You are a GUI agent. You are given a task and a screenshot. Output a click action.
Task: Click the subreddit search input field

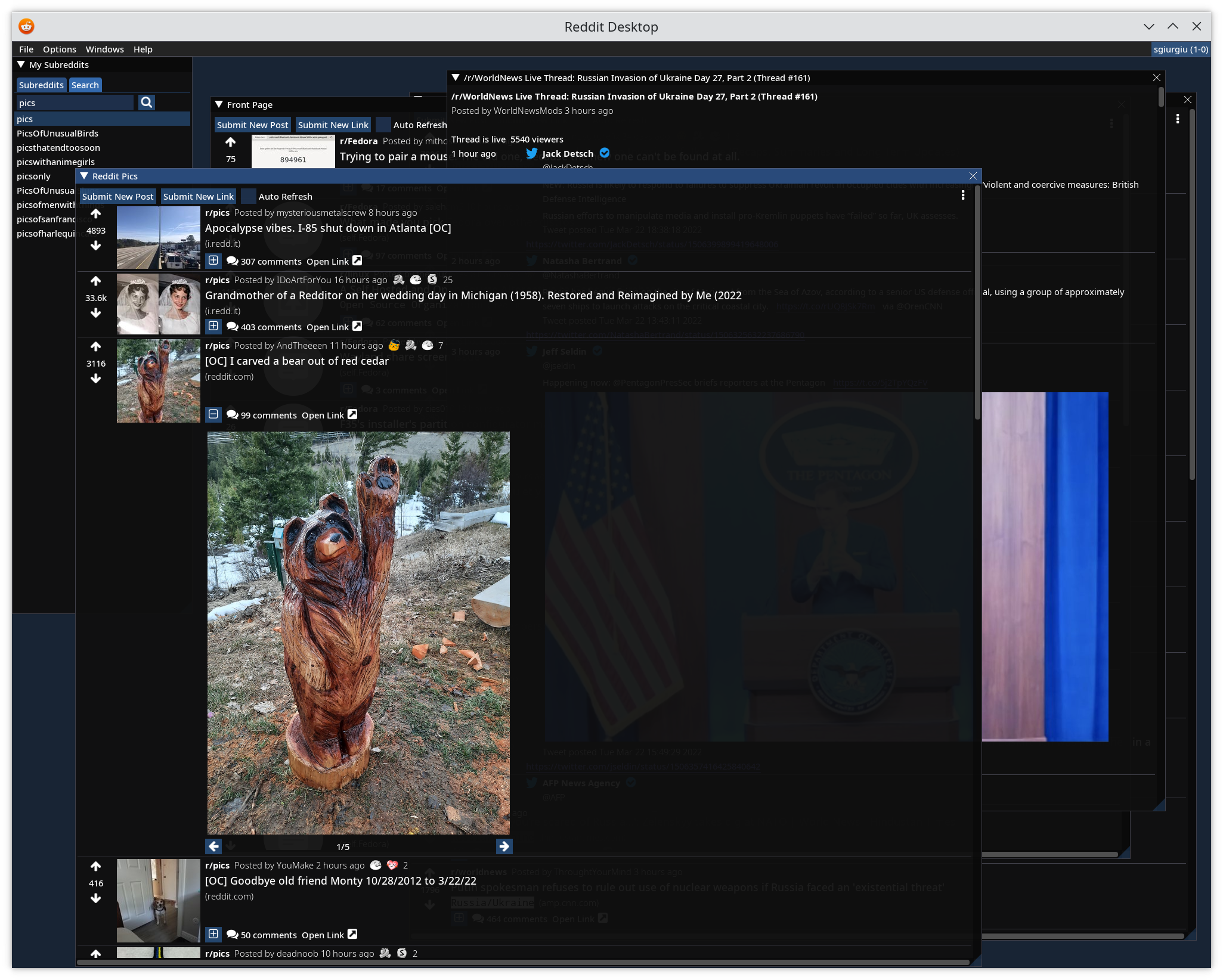click(76, 103)
